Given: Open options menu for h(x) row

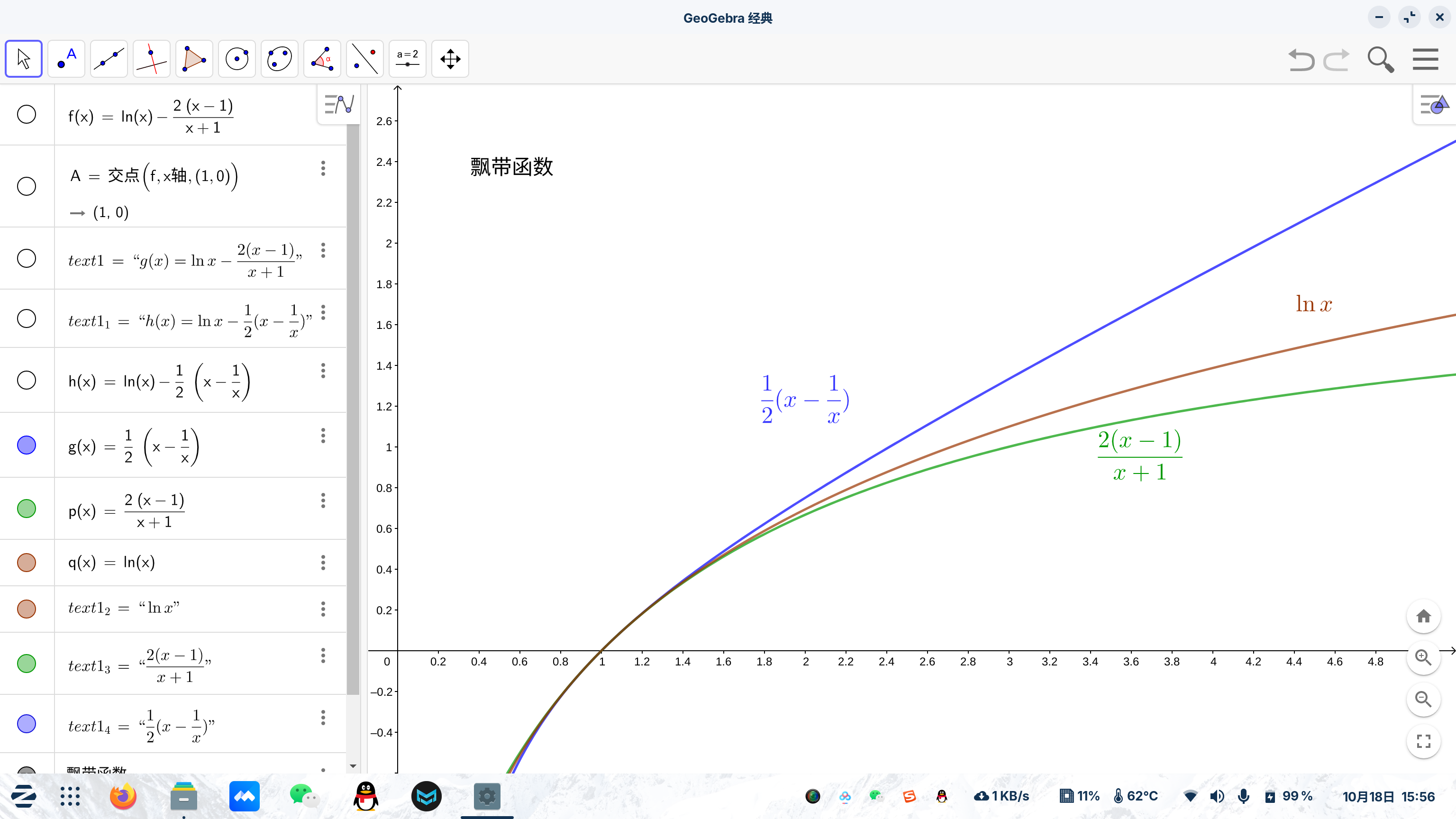Looking at the screenshot, I should (323, 371).
